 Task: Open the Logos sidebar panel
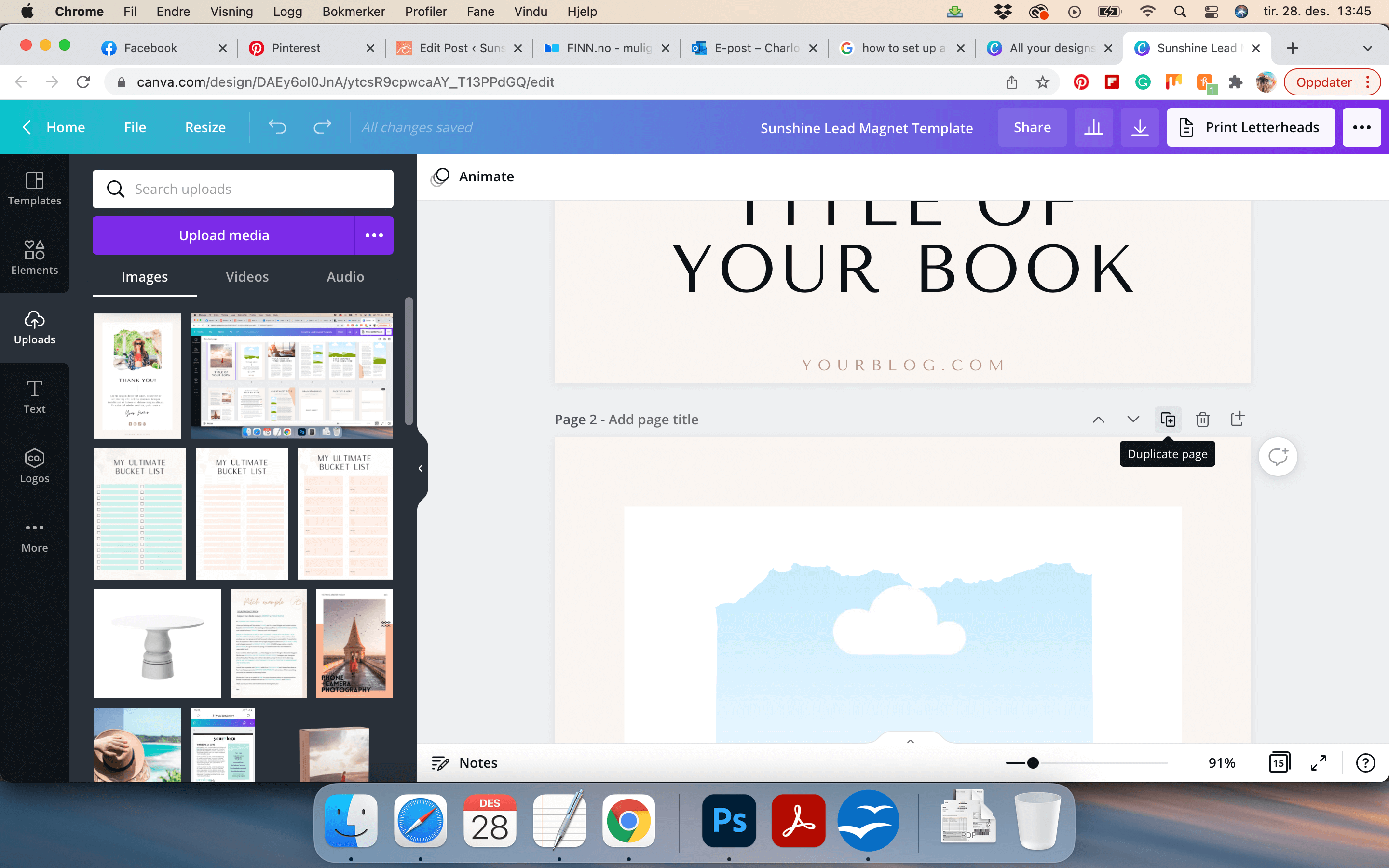click(34, 466)
